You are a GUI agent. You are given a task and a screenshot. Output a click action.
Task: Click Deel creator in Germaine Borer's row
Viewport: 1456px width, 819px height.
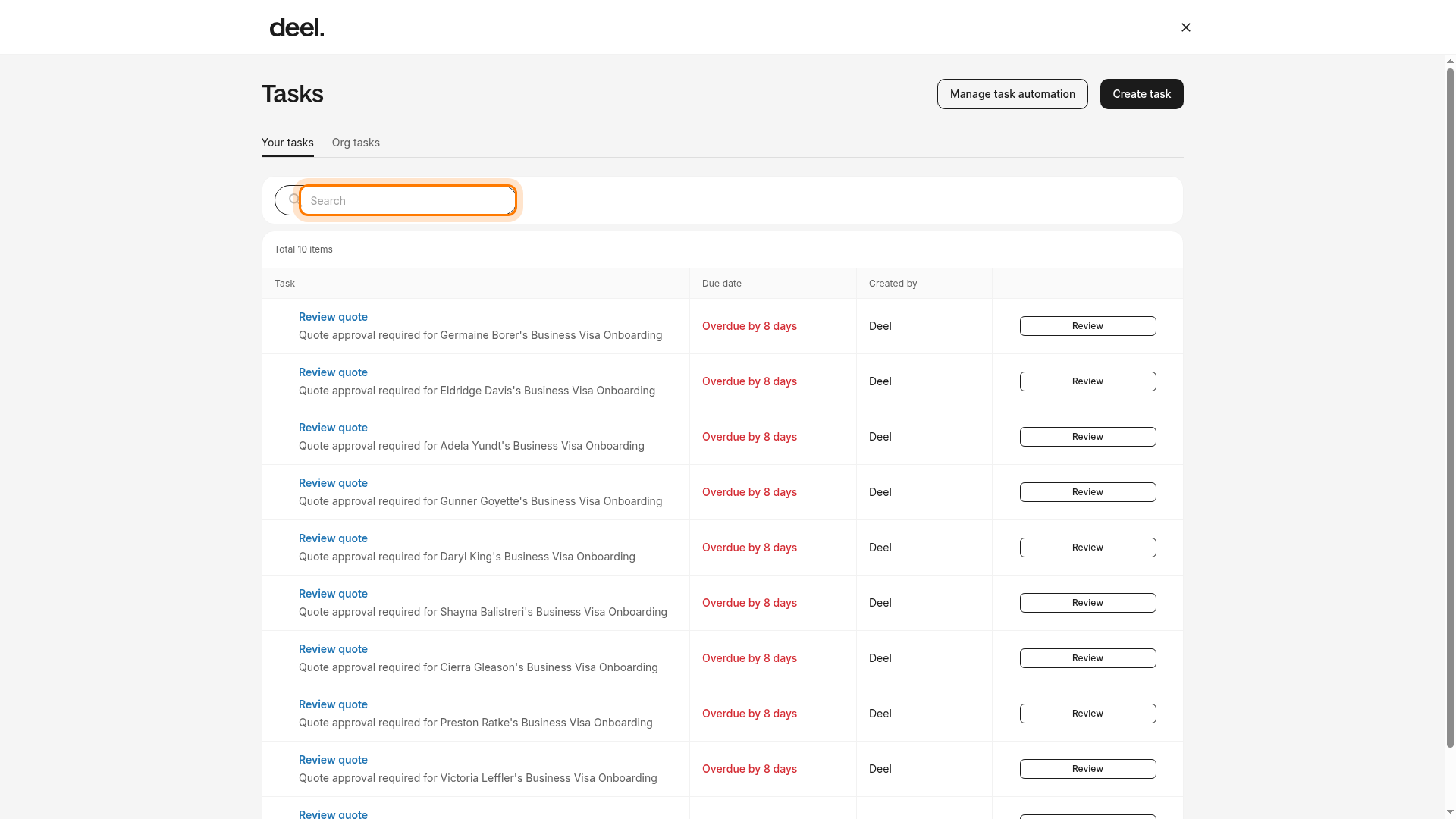[x=880, y=326]
